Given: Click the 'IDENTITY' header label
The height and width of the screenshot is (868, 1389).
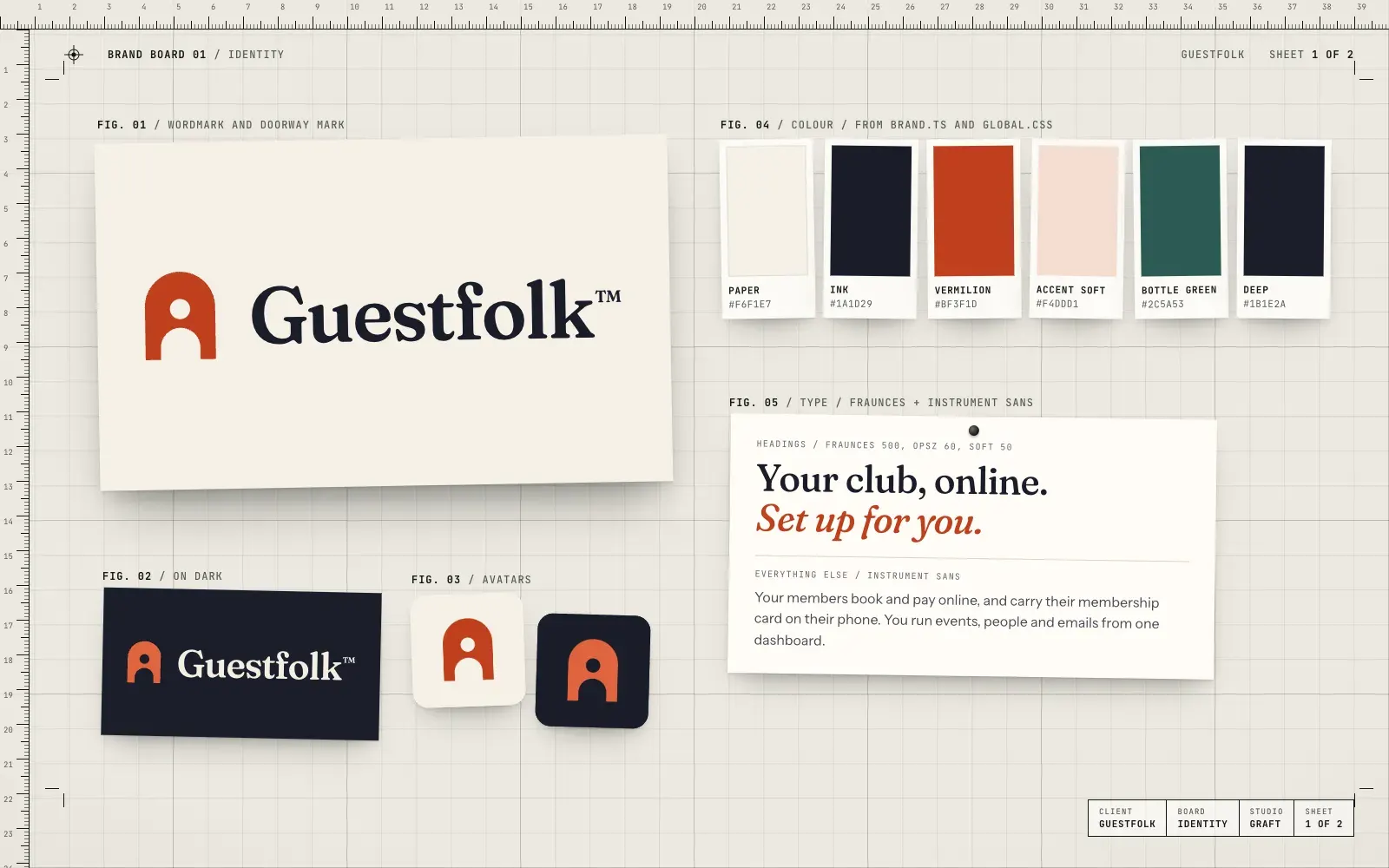Looking at the screenshot, I should (256, 55).
